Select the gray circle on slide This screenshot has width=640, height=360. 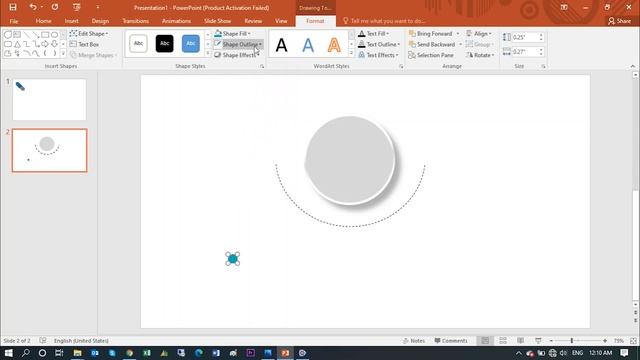click(350, 160)
